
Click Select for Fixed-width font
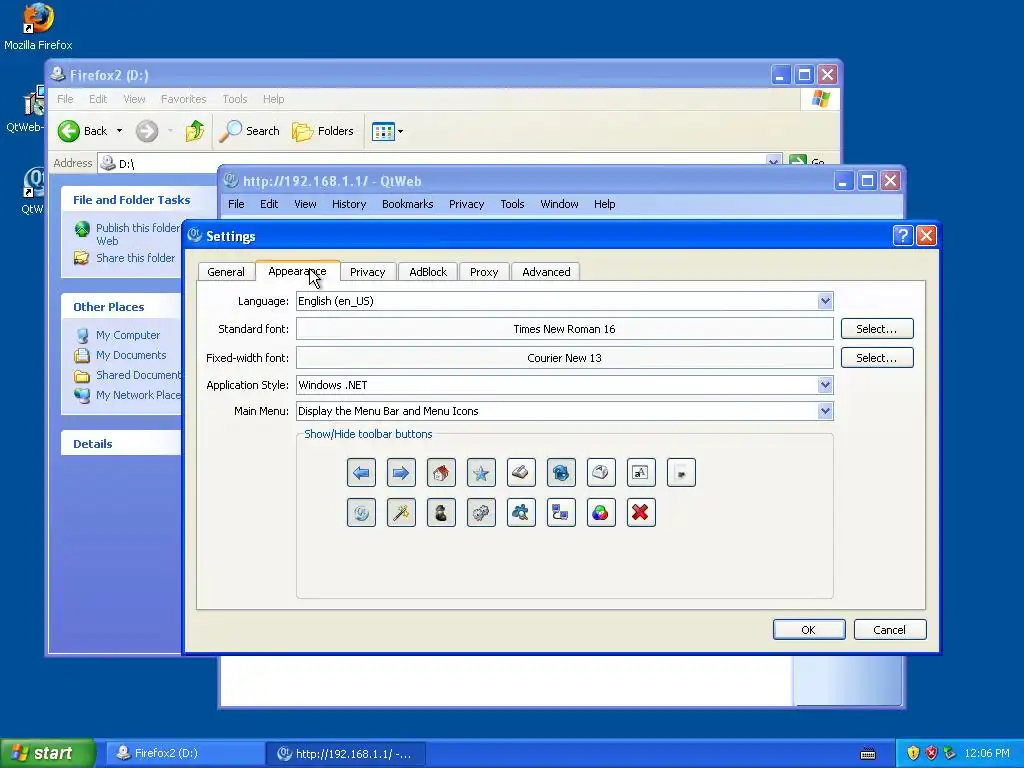pyautogui.click(x=876, y=357)
